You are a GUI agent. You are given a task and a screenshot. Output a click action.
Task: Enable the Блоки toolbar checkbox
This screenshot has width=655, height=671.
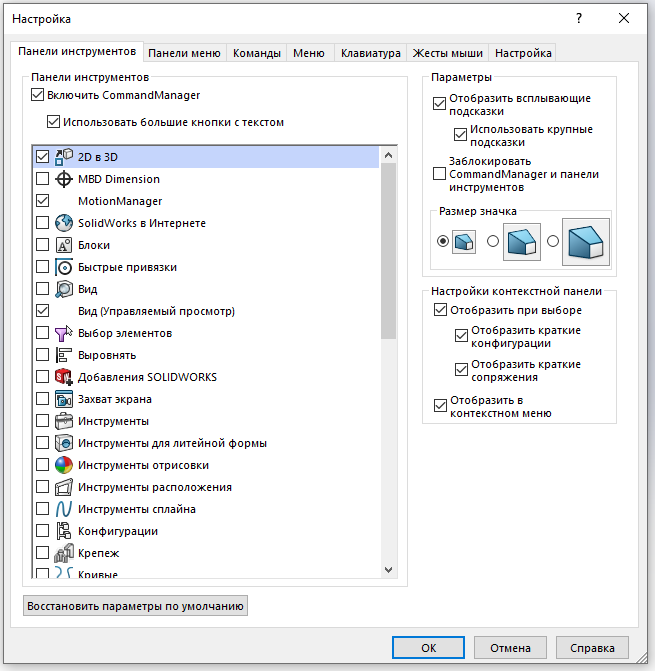(x=42, y=244)
